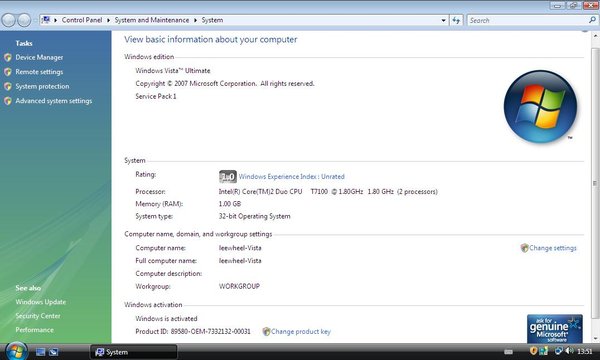Navigate to System and Maintenance breadcrumb
The image size is (600, 360).
(x=152, y=20)
